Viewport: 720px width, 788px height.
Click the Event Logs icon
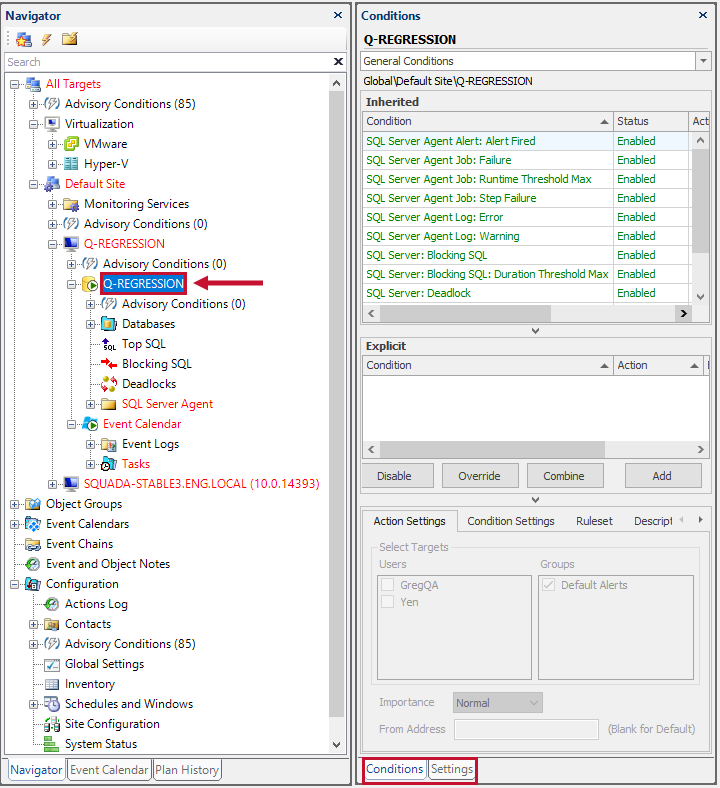coord(109,444)
